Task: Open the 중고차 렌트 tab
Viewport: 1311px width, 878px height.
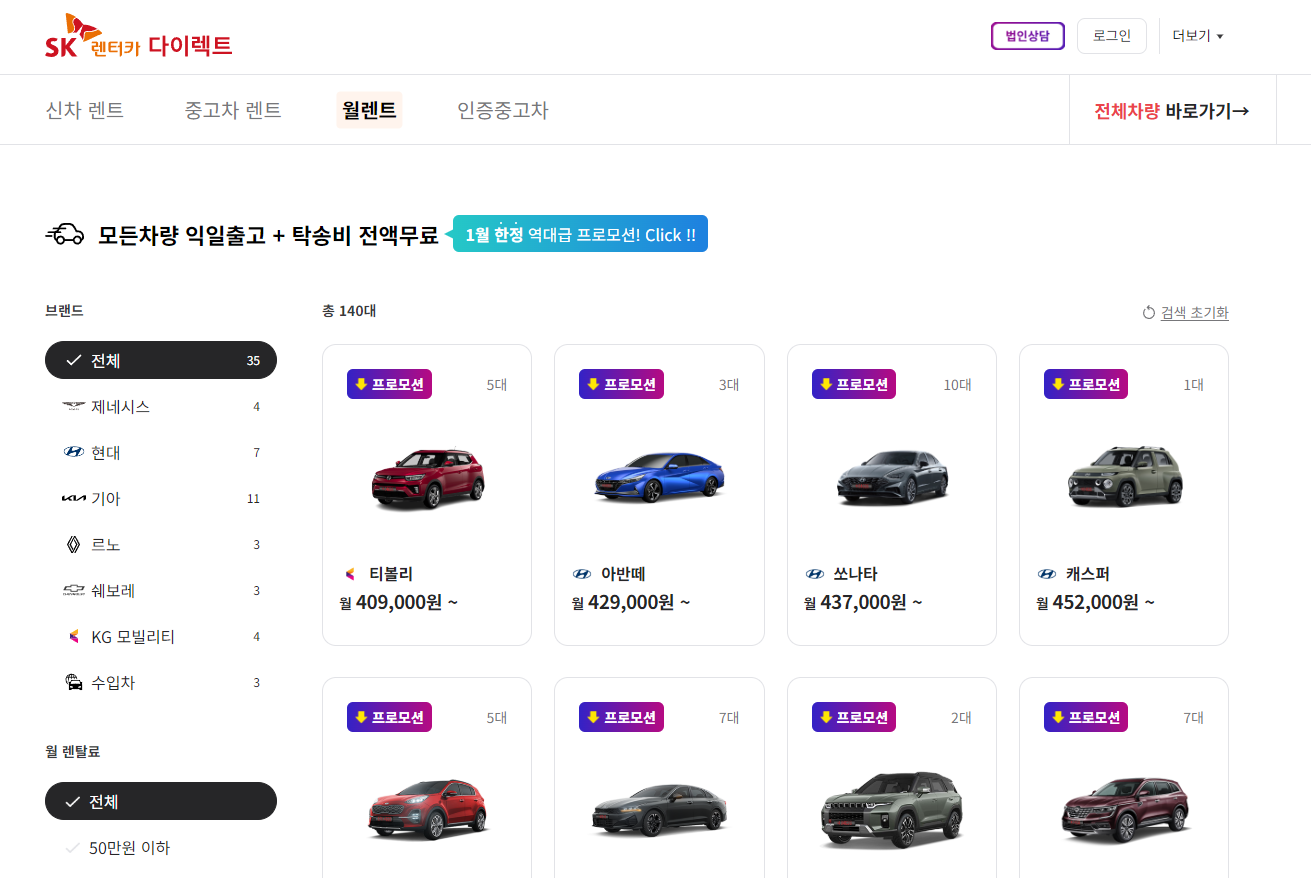Action: point(233,110)
